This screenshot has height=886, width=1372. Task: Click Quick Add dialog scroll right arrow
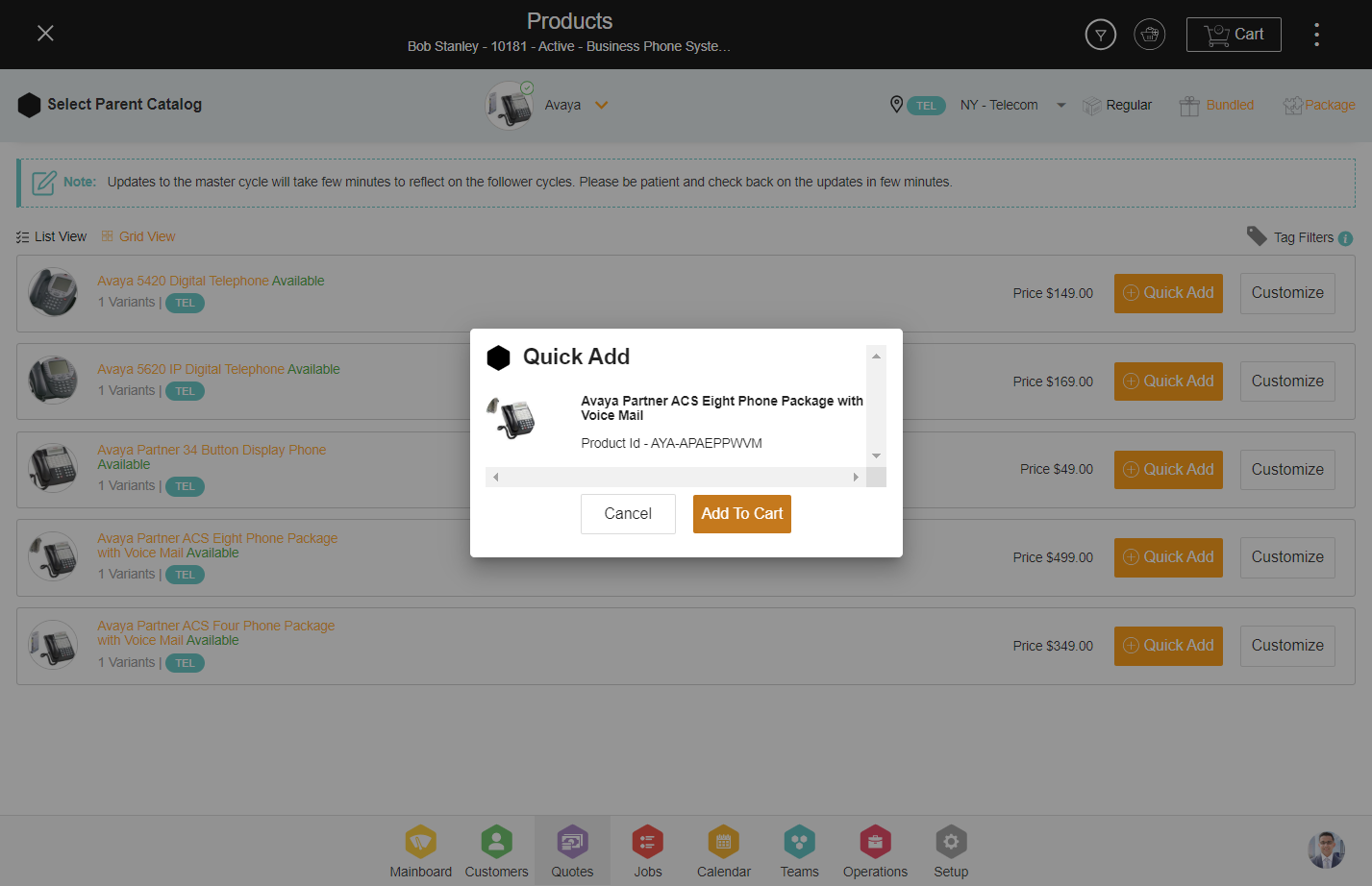pos(856,477)
